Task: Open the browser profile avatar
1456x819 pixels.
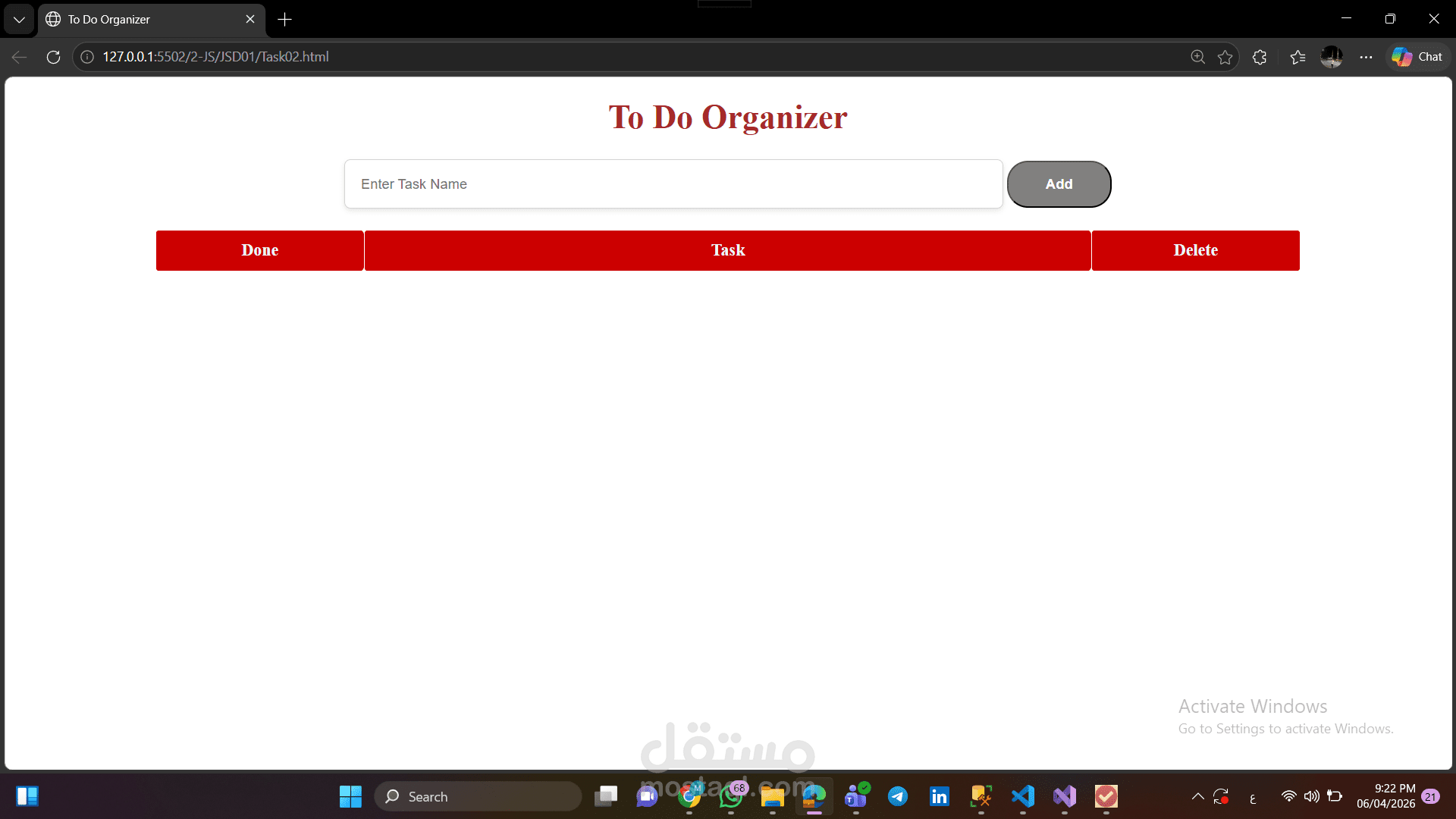Action: (x=1332, y=56)
